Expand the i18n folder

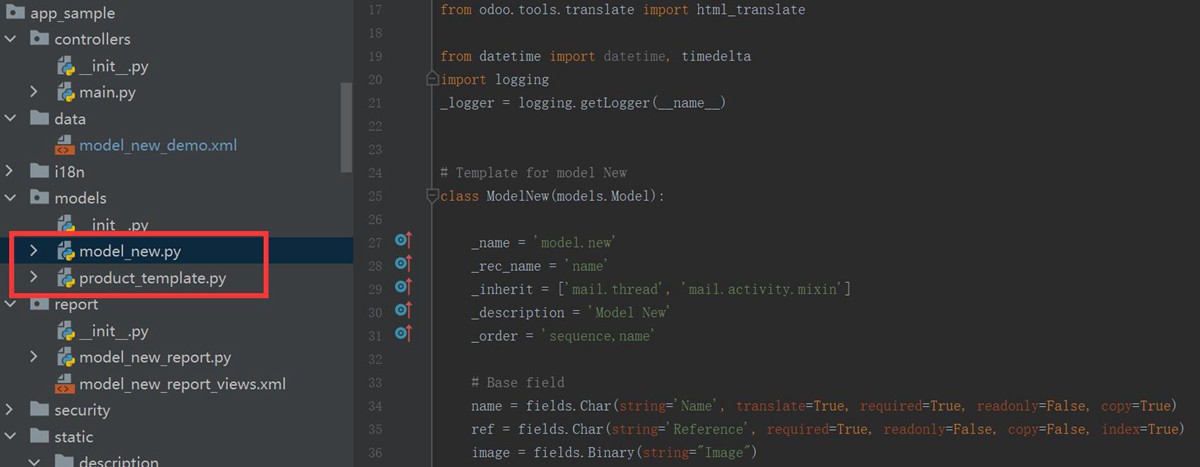[x=10, y=171]
